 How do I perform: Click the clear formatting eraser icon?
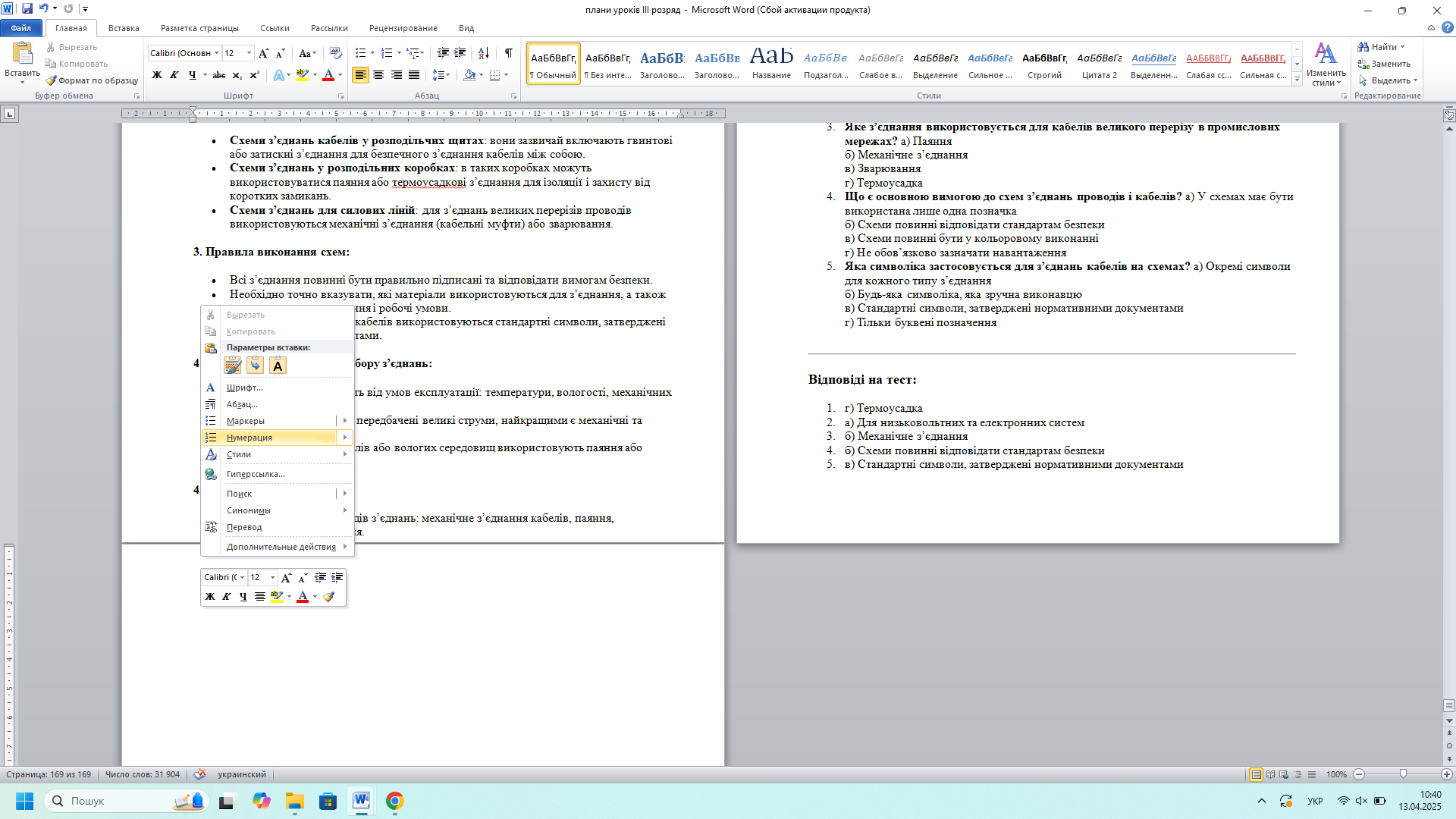335,53
